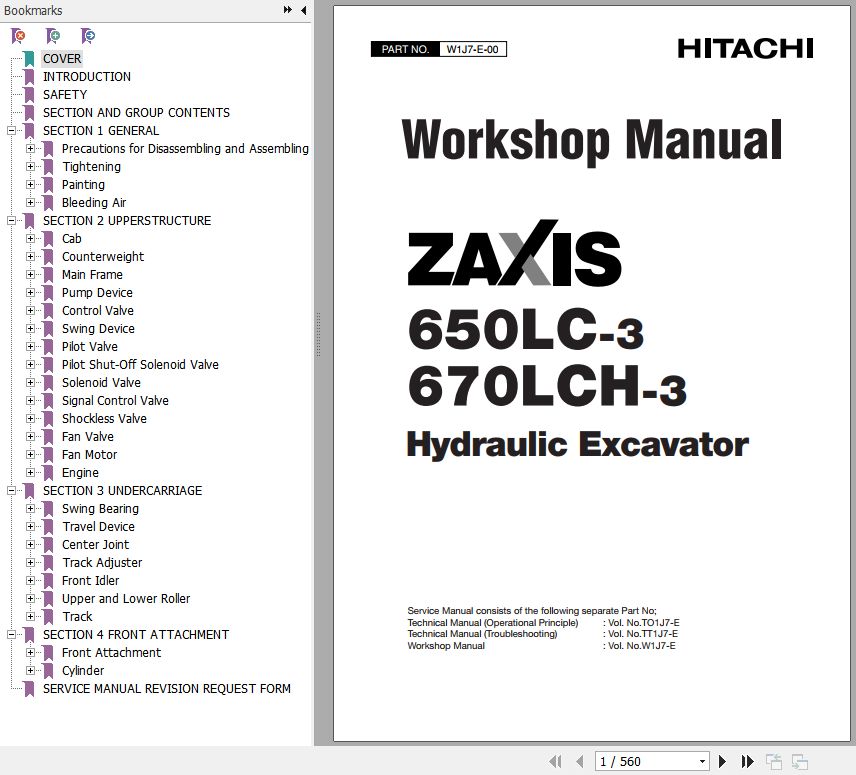
Task: Expand the Cylinder bookmark
Action: pyautogui.click(x=30, y=671)
